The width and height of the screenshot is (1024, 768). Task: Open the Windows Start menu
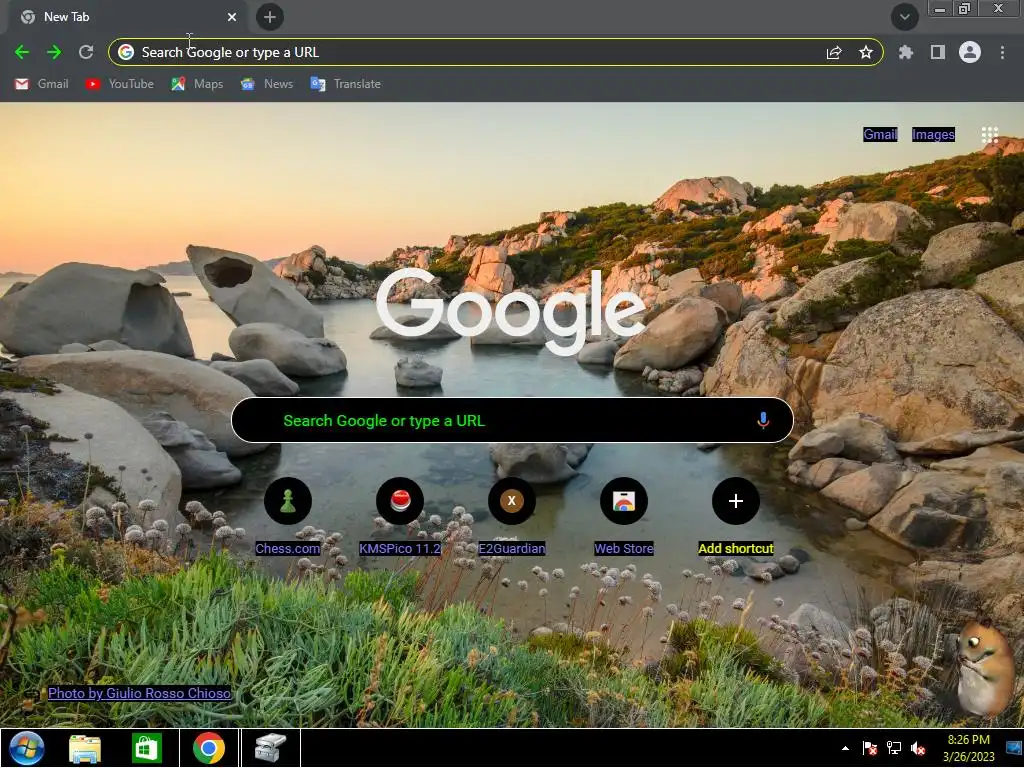point(26,748)
